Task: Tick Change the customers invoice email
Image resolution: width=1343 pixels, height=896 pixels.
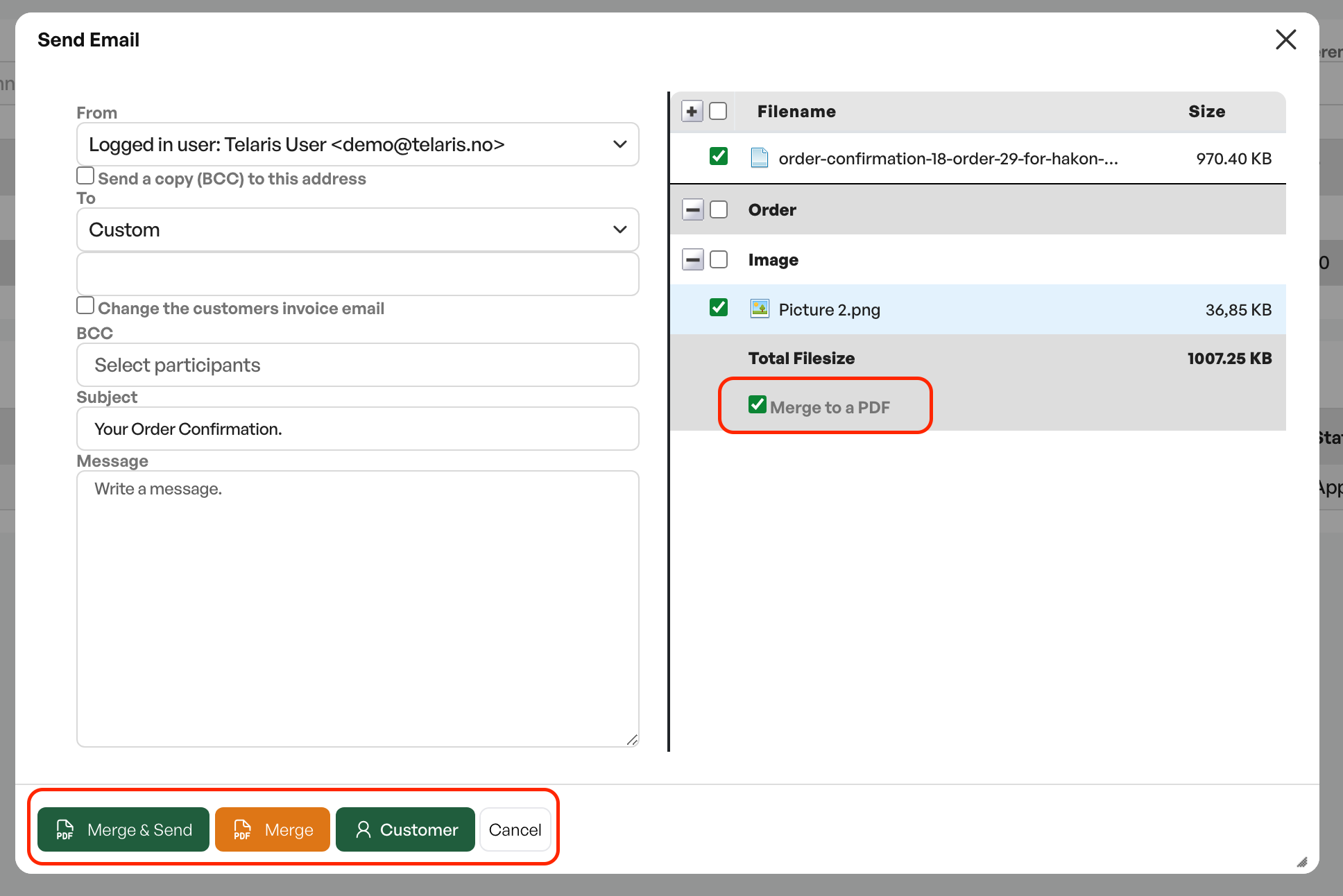Action: point(85,306)
